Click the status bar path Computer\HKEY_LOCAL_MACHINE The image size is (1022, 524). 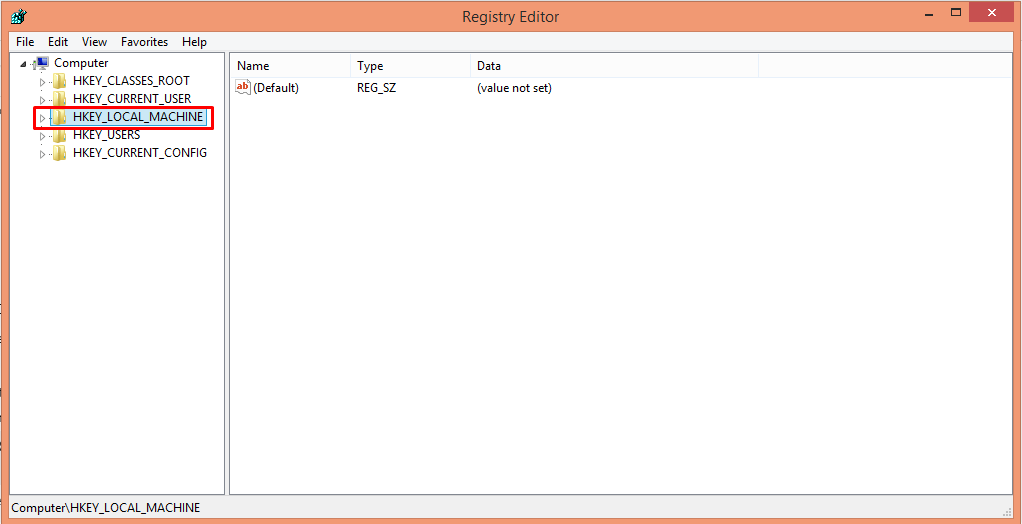[106, 507]
